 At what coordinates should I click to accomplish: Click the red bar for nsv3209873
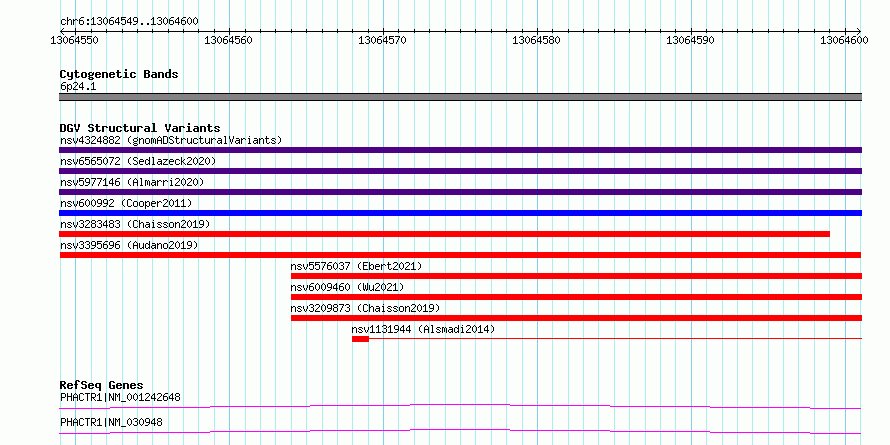[x=576, y=318]
